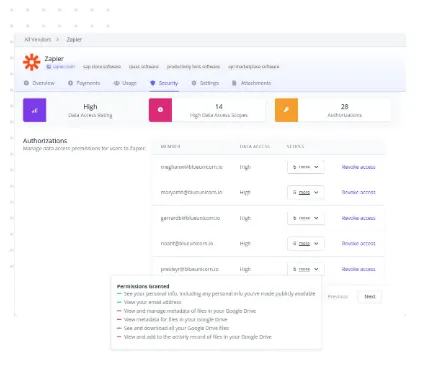421x390 pixels.
Task: Click the Security shield icon
Action: (153, 83)
